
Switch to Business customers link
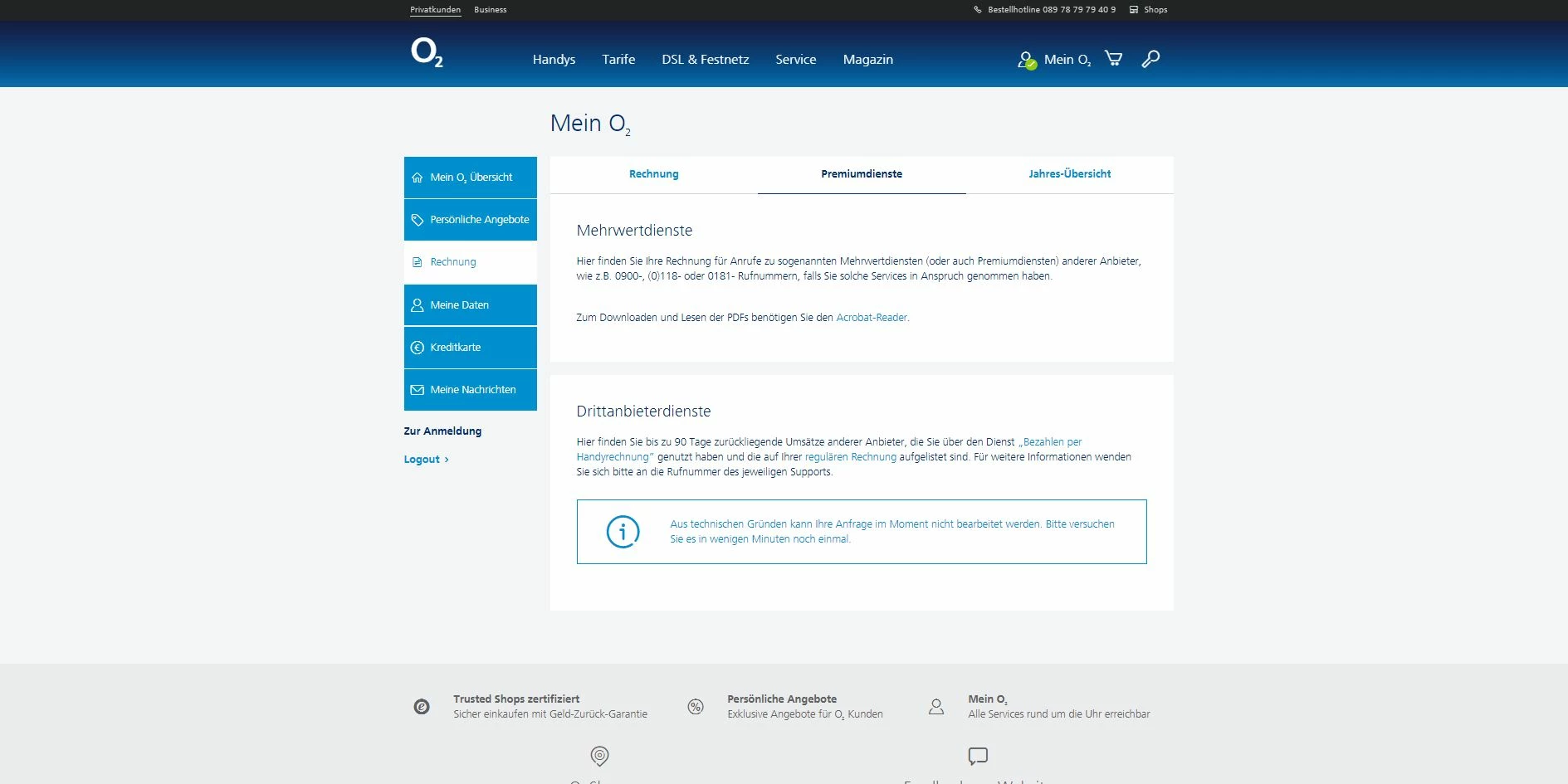pyautogui.click(x=491, y=10)
